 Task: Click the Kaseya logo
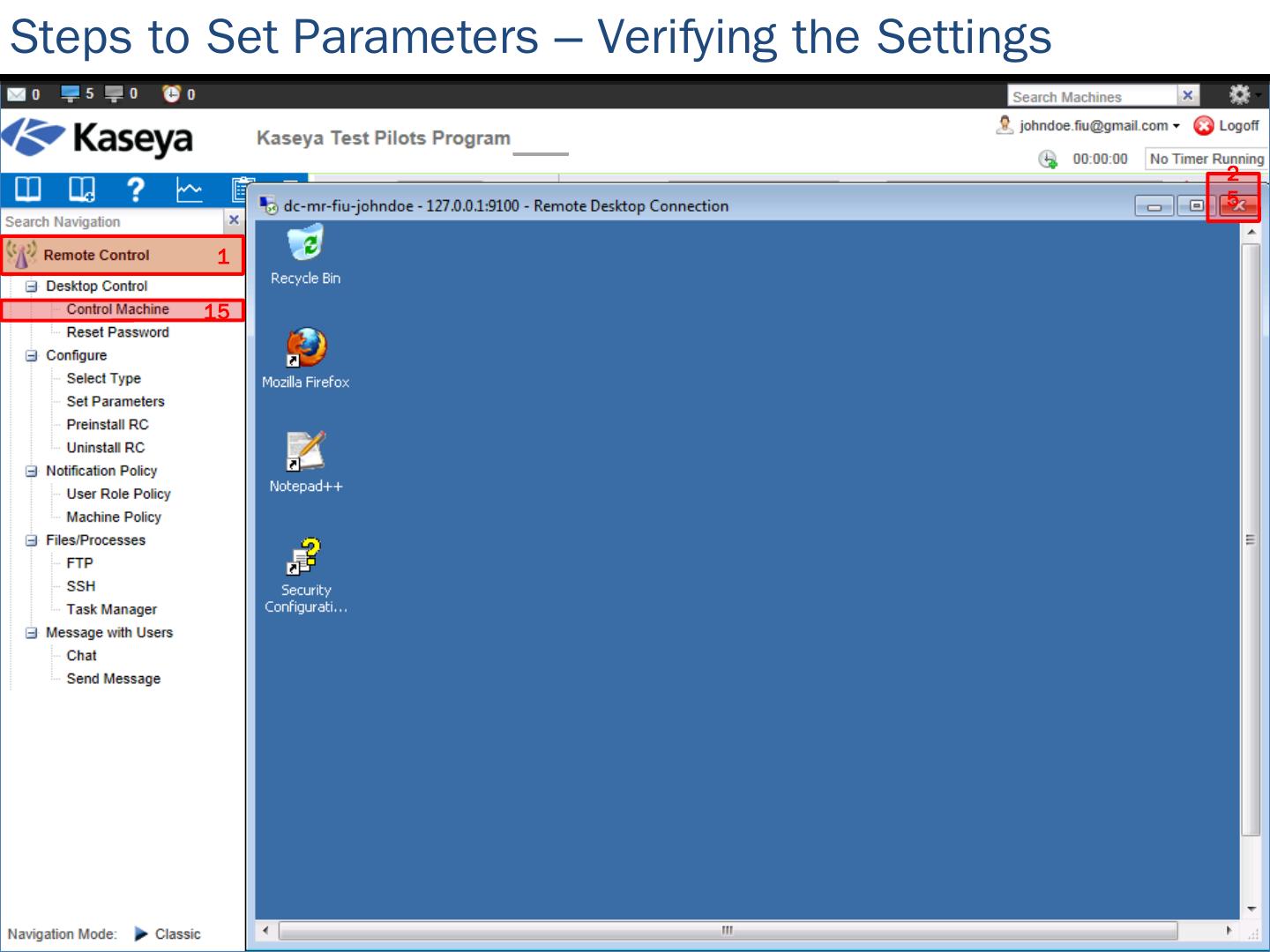coord(97,138)
